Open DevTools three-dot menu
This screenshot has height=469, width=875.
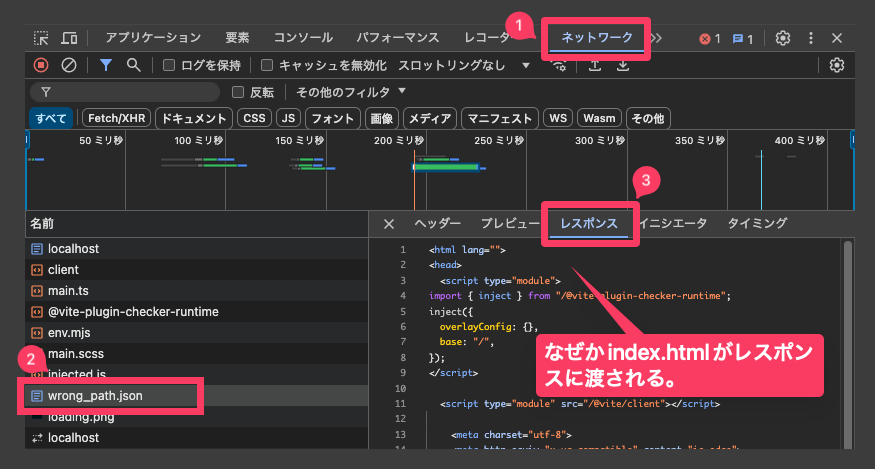click(811, 38)
